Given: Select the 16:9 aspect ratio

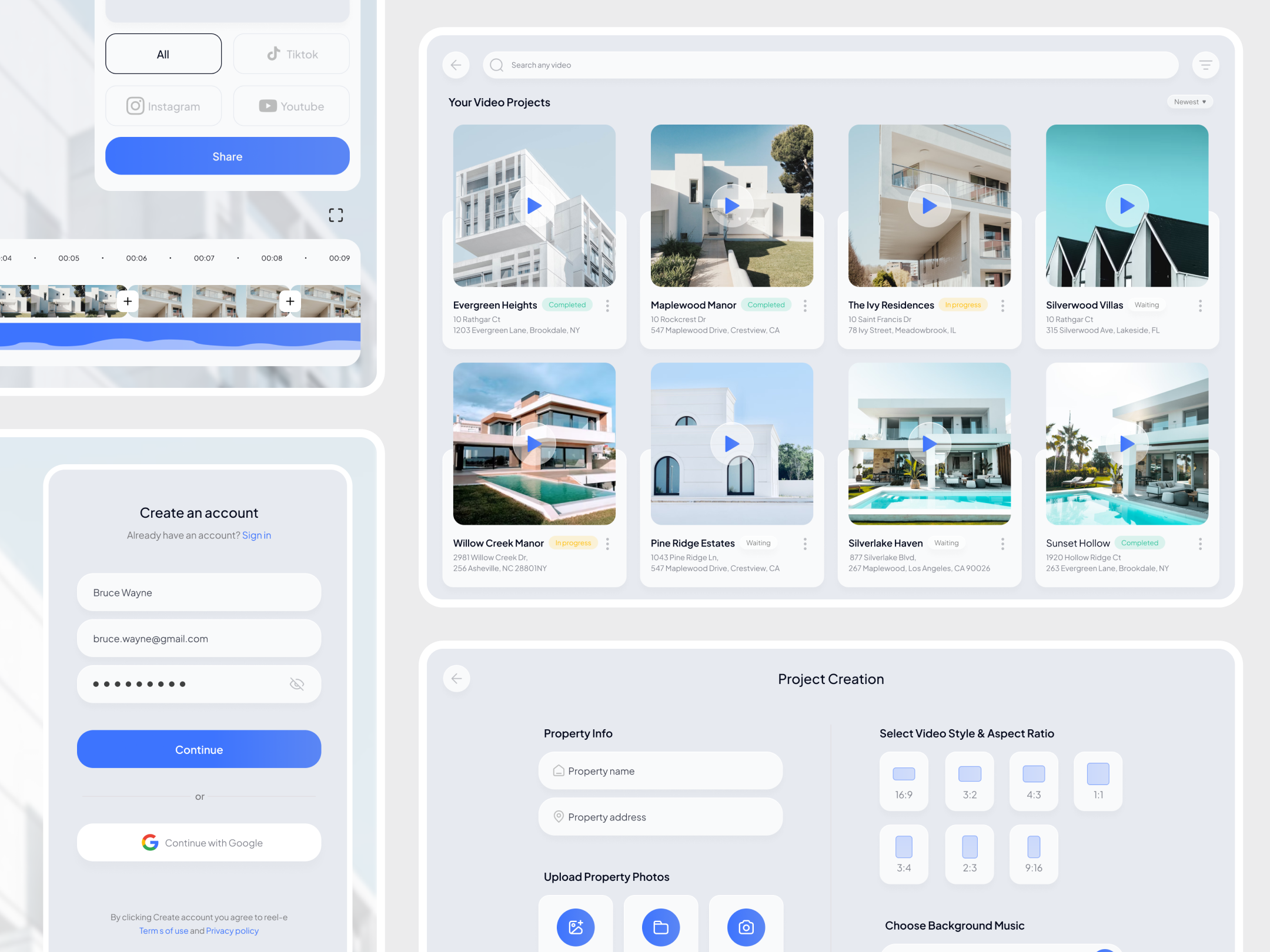Looking at the screenshot, I should (904, 781).
